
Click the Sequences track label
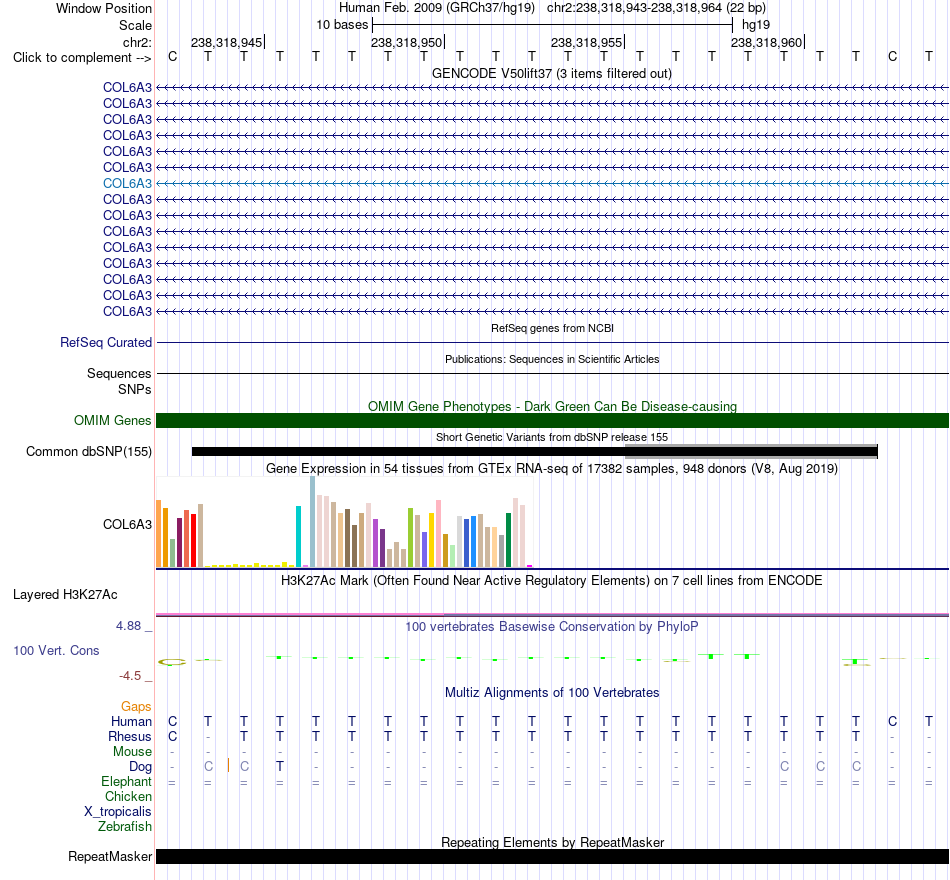pos(119,373)
